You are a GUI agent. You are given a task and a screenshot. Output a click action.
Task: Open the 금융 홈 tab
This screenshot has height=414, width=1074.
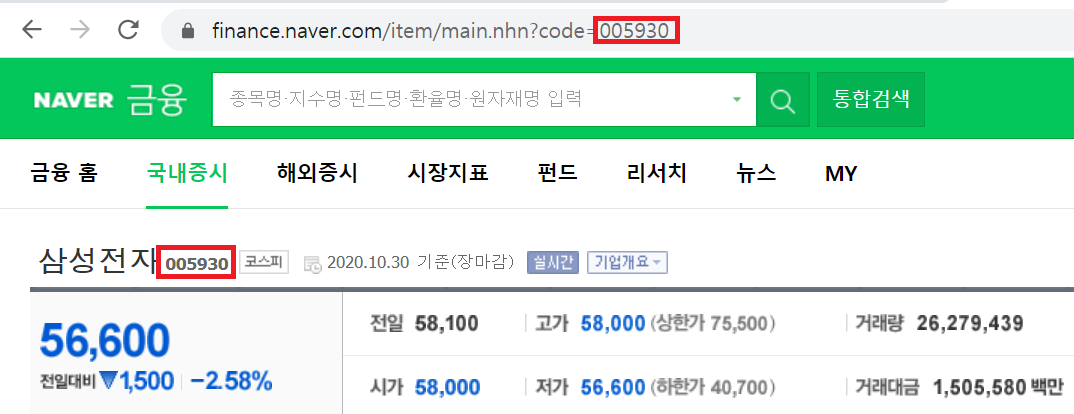point(64,173)
